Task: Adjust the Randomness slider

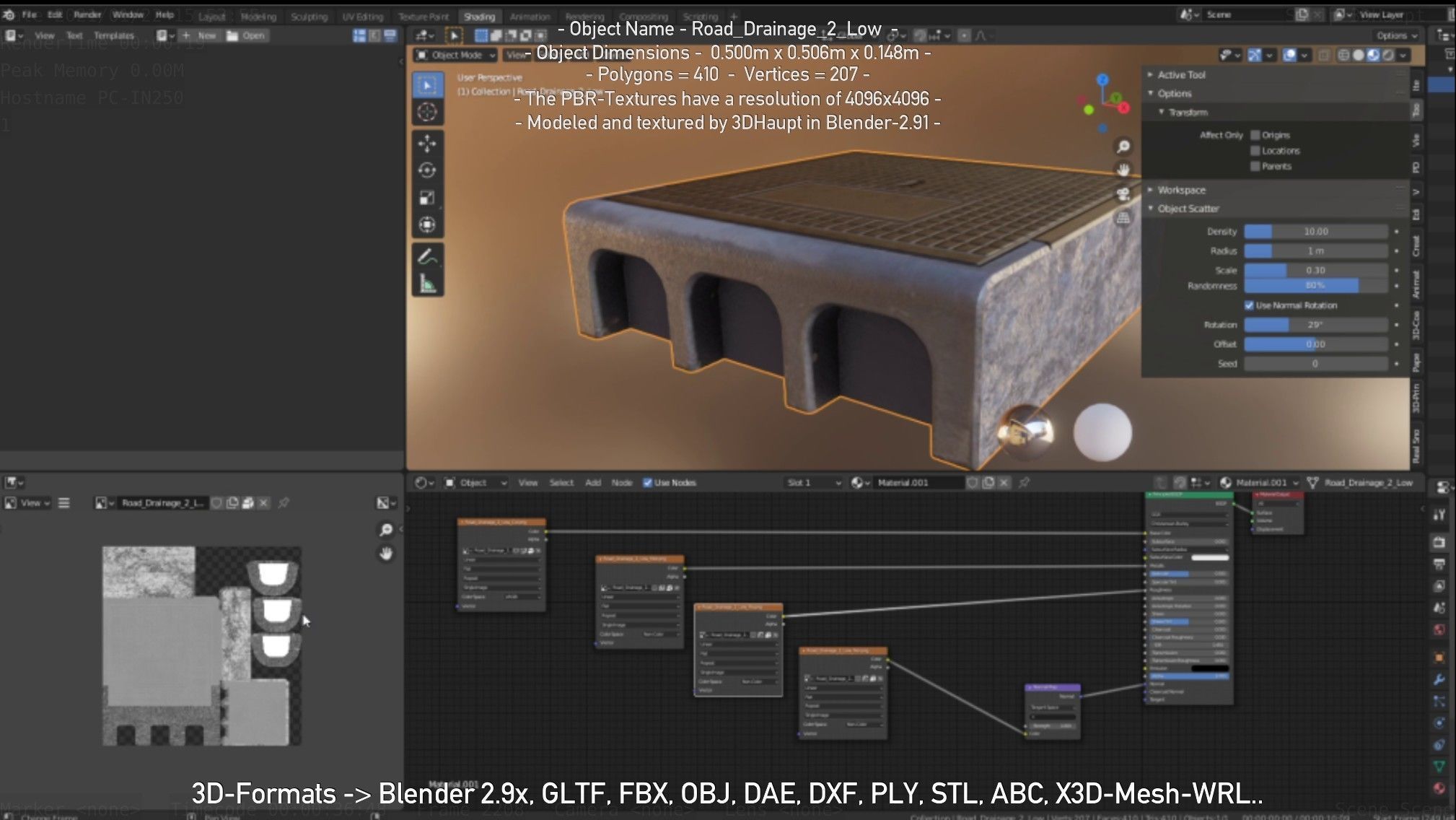Action: tap(1315, 286)
